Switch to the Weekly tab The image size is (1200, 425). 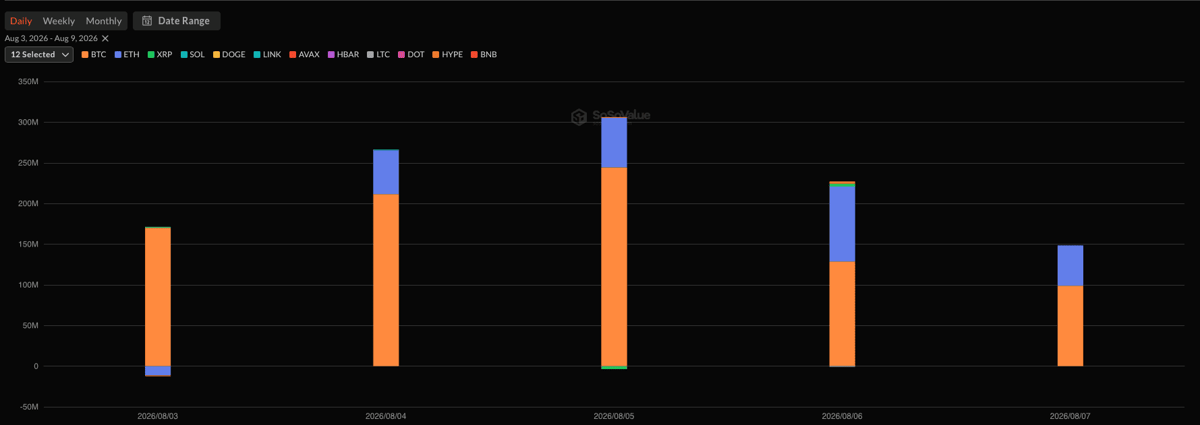click(59, 21)
